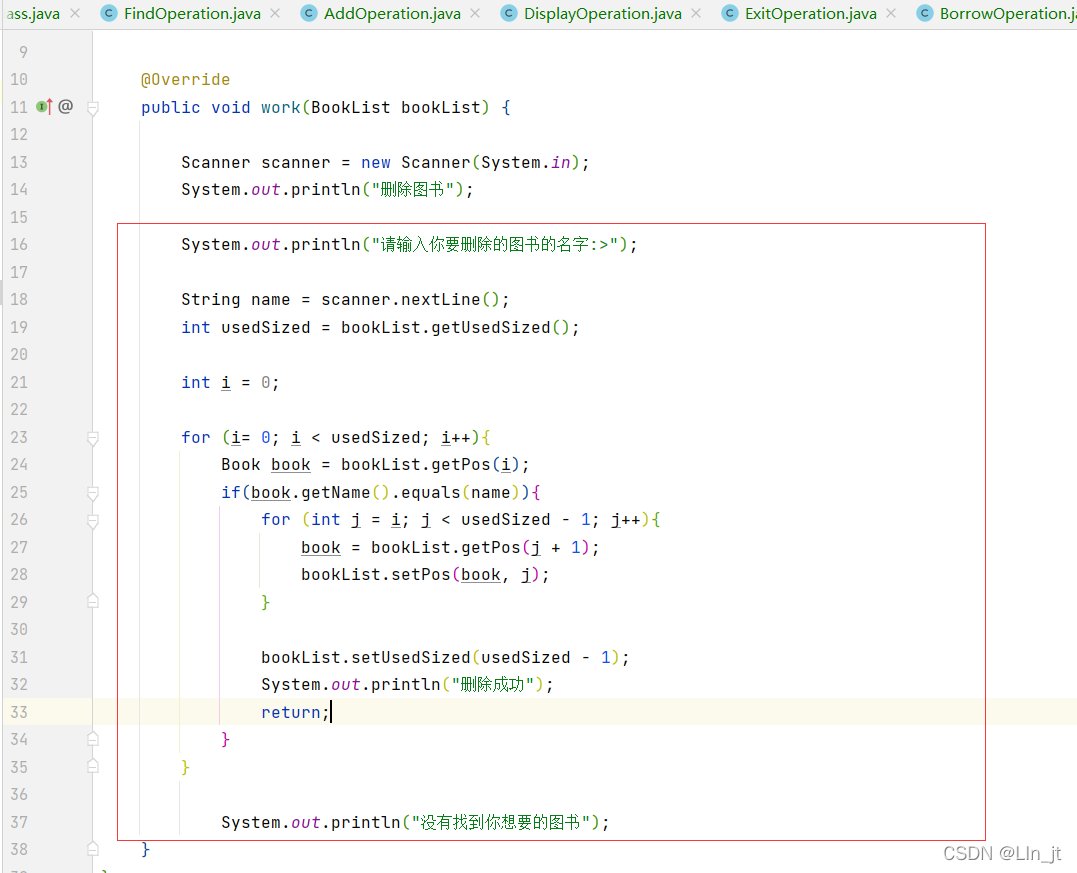Collapse the work method fold on line 11
This screenshot has height=873, width=1077.
point(93,108)
